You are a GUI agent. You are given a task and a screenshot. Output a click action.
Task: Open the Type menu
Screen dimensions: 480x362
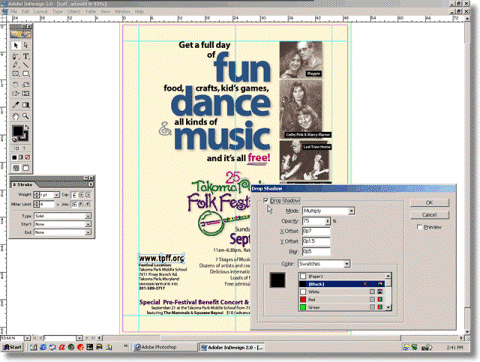coord(57,11)
